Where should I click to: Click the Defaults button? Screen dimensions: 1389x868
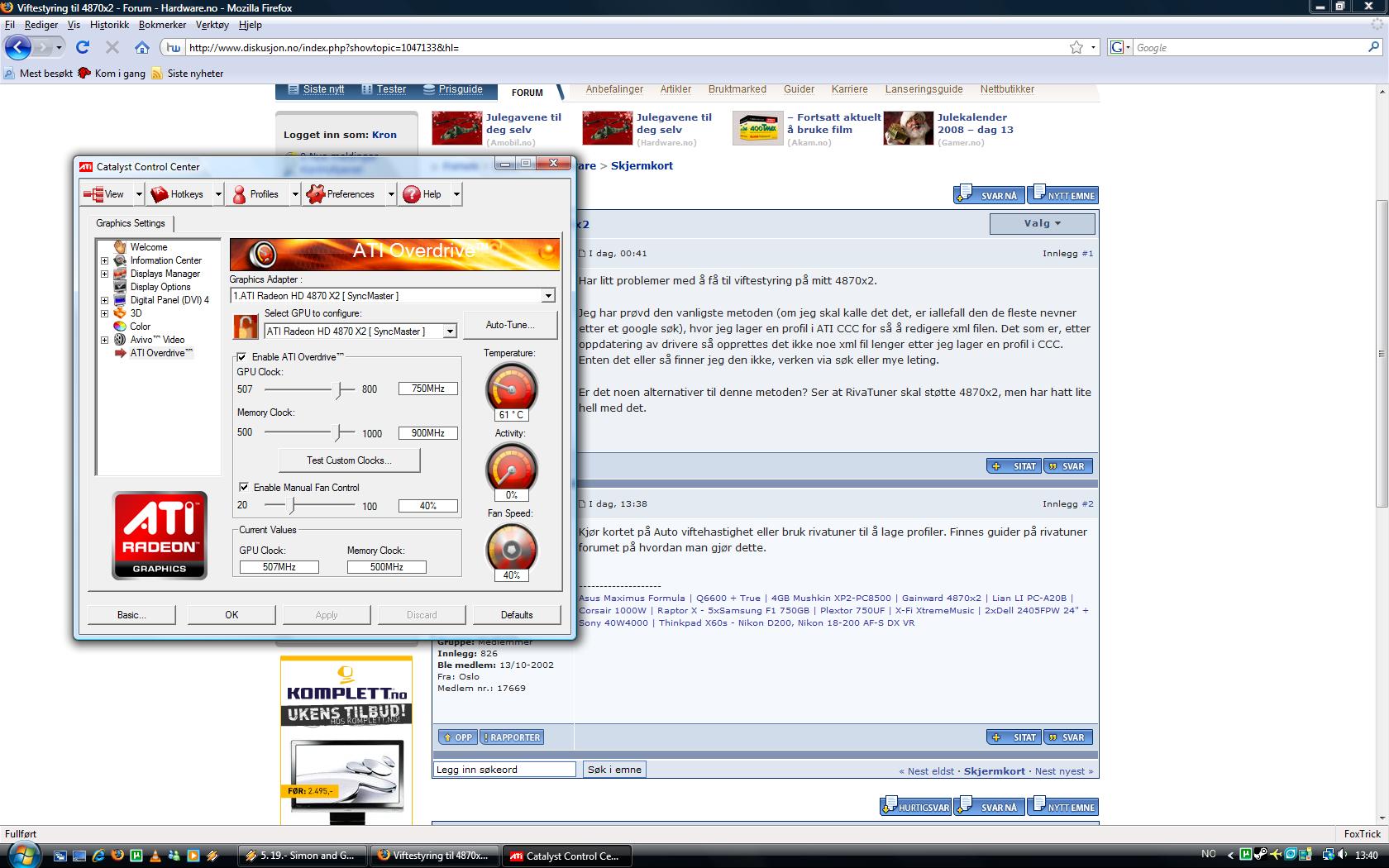[517, 614]
